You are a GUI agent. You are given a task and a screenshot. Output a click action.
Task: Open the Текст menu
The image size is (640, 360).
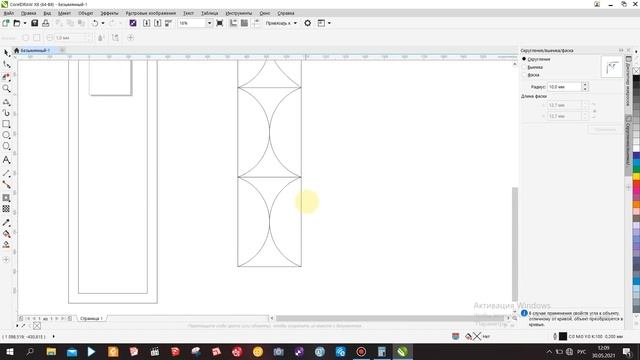189,13
